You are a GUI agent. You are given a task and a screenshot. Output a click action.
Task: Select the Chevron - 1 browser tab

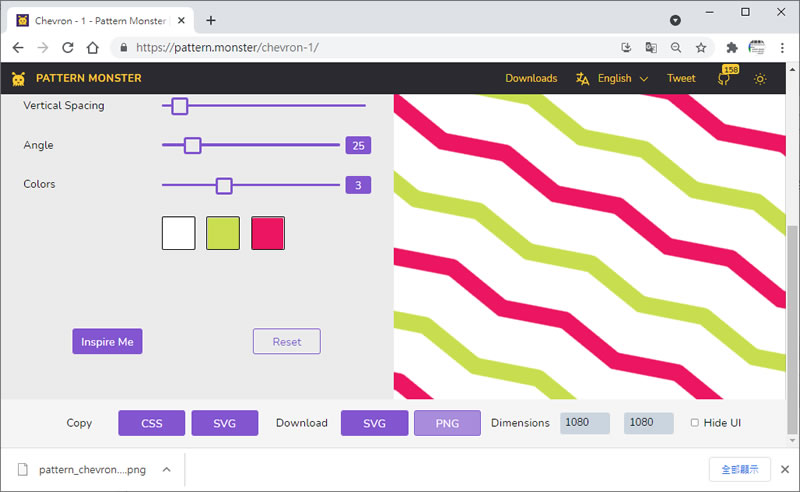tap(101, 20)
